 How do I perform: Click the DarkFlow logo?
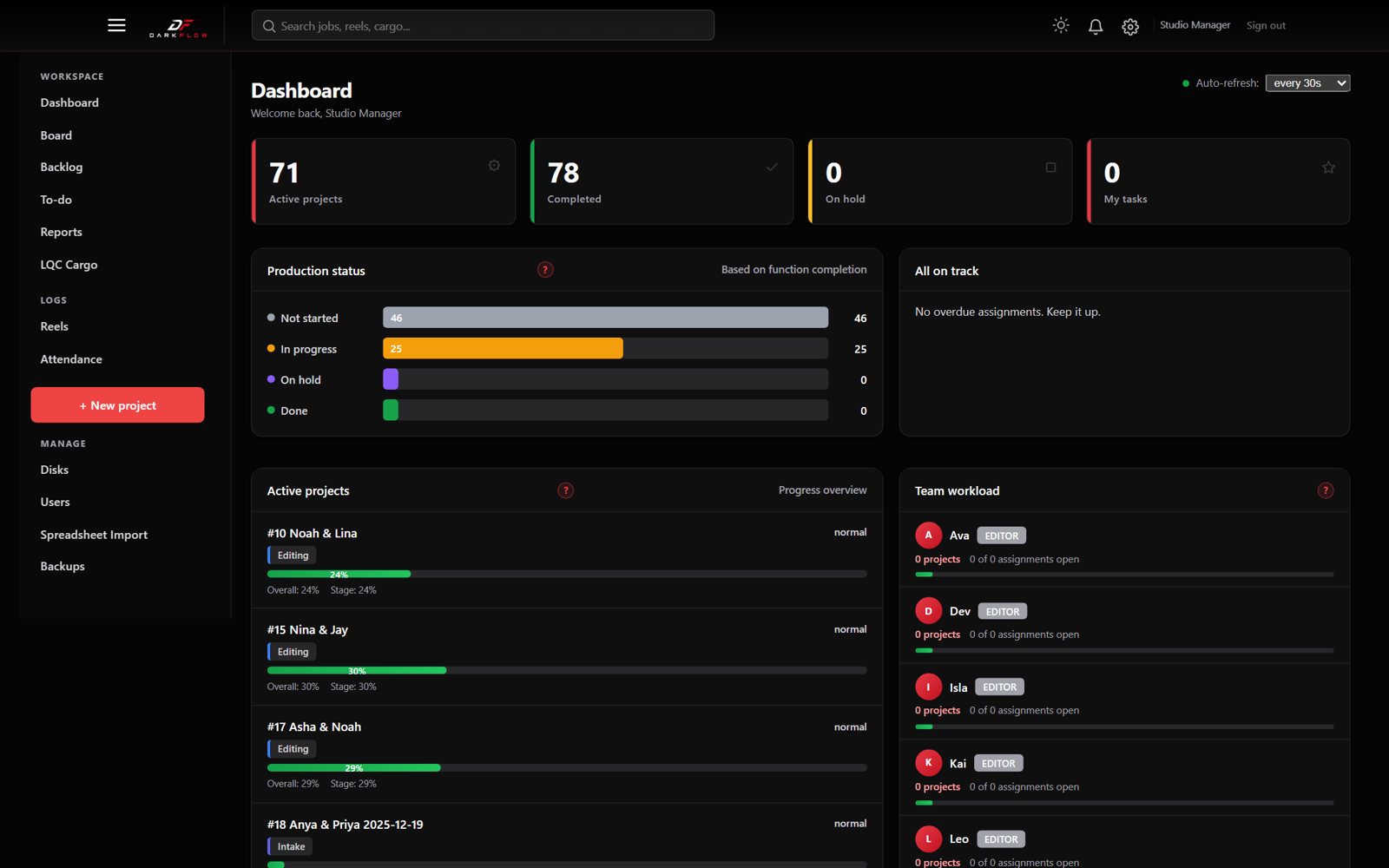coord(178,27)
